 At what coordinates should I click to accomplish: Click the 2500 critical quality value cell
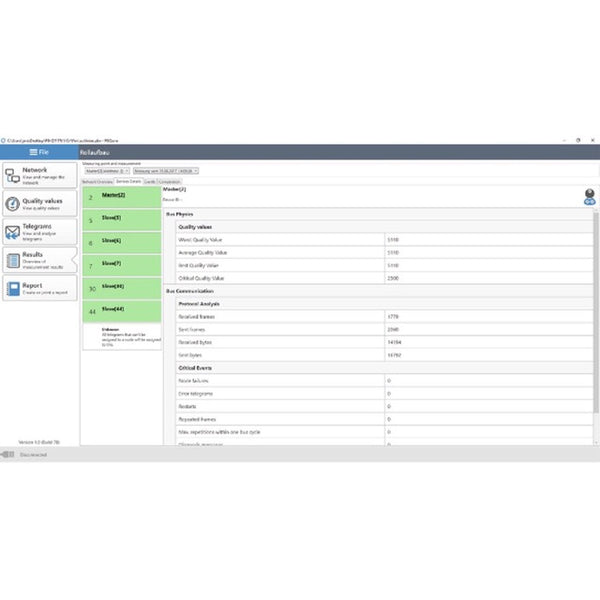(489, 278)
